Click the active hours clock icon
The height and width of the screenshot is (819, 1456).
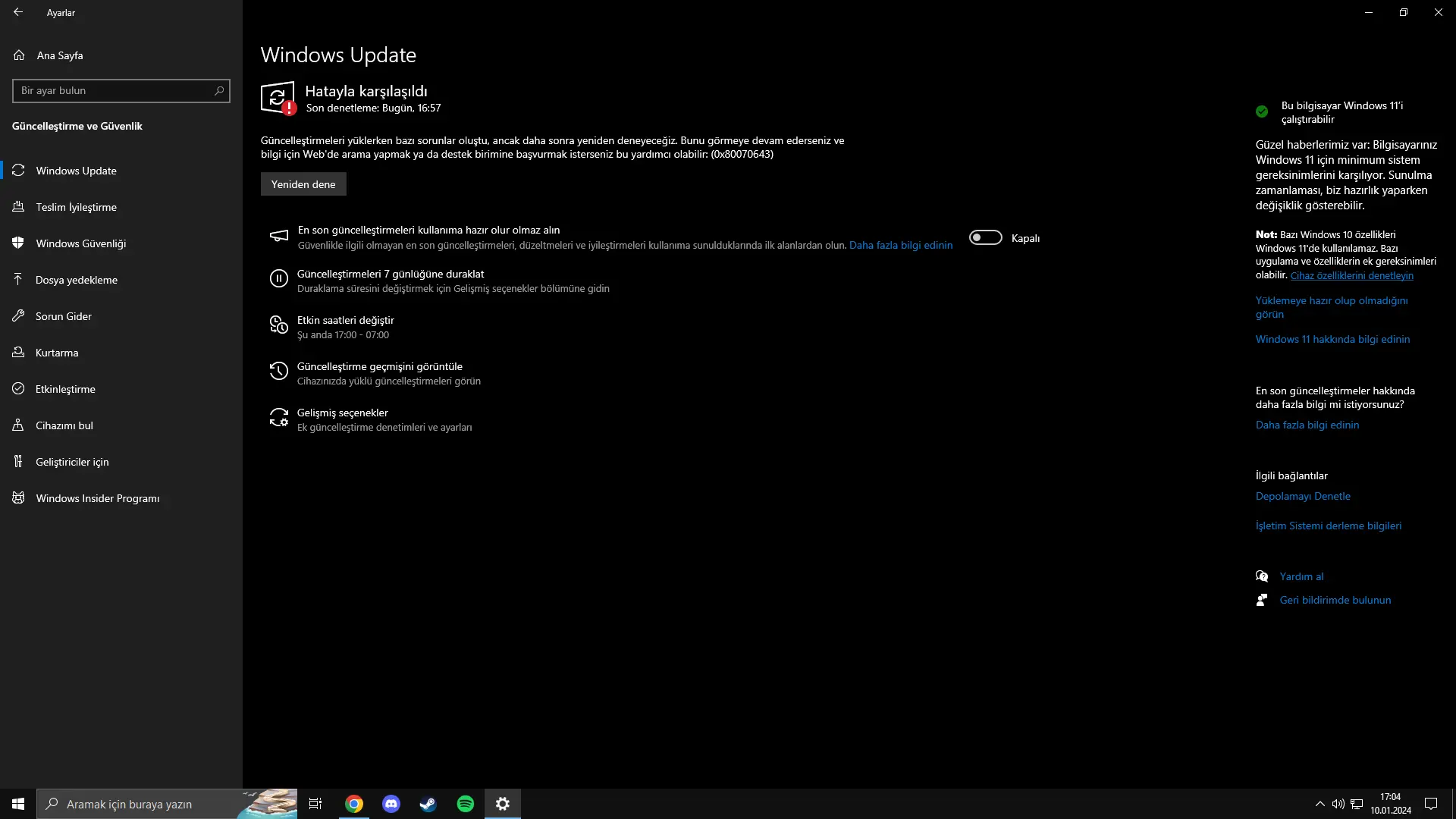pos(278,325)
